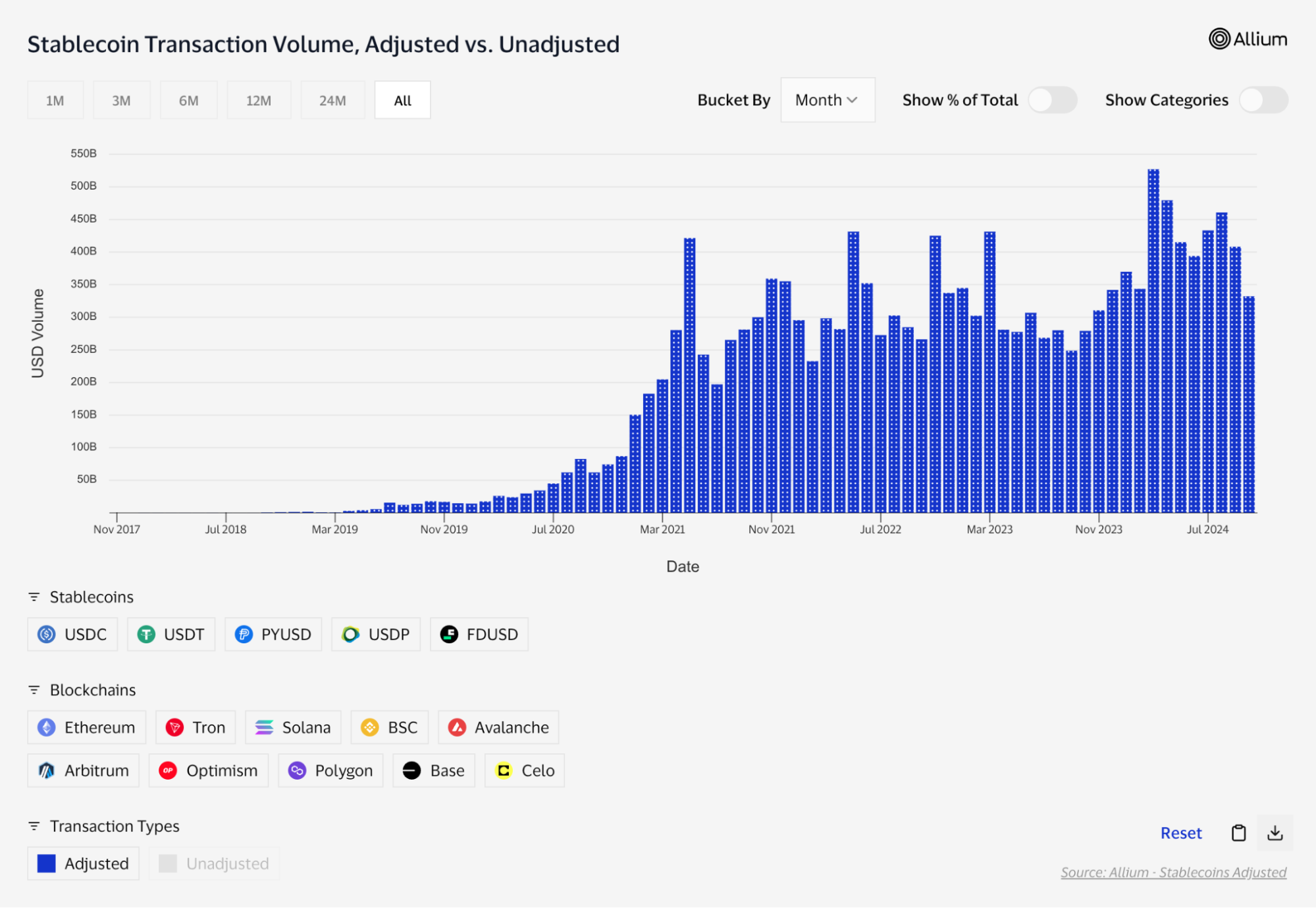This screenshot has width=1316, height=908.
Task: Turn on Show Categories toggle
Action: [1263, 100]
